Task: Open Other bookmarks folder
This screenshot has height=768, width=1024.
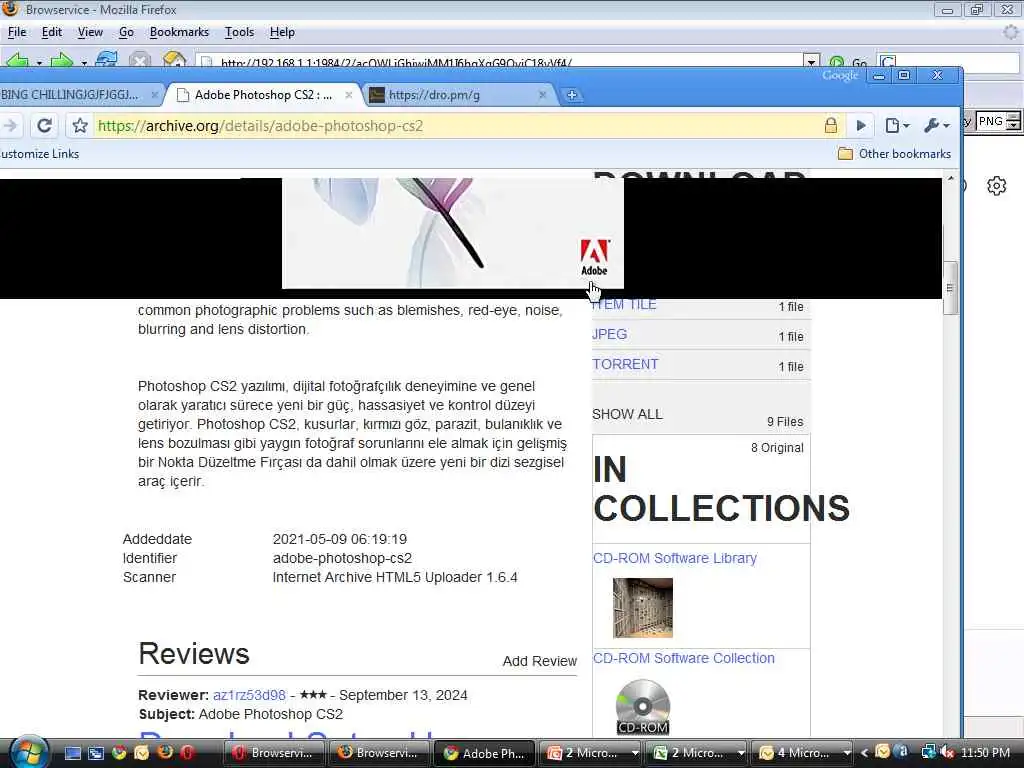Action: pyautogui.click(x=894, y=154)
